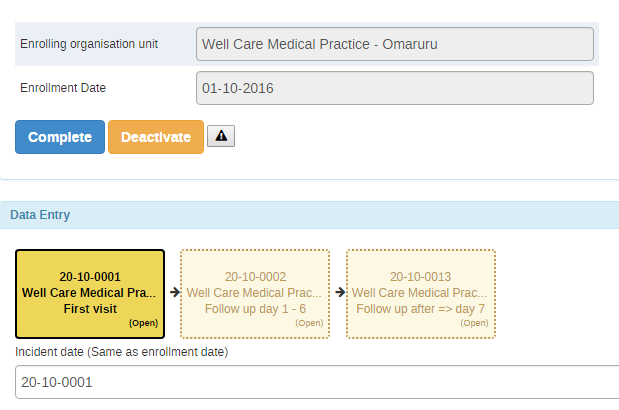Click (Open) status in Follow up day 1 - 6
This screenshot has width=619, height=410.
309,323
